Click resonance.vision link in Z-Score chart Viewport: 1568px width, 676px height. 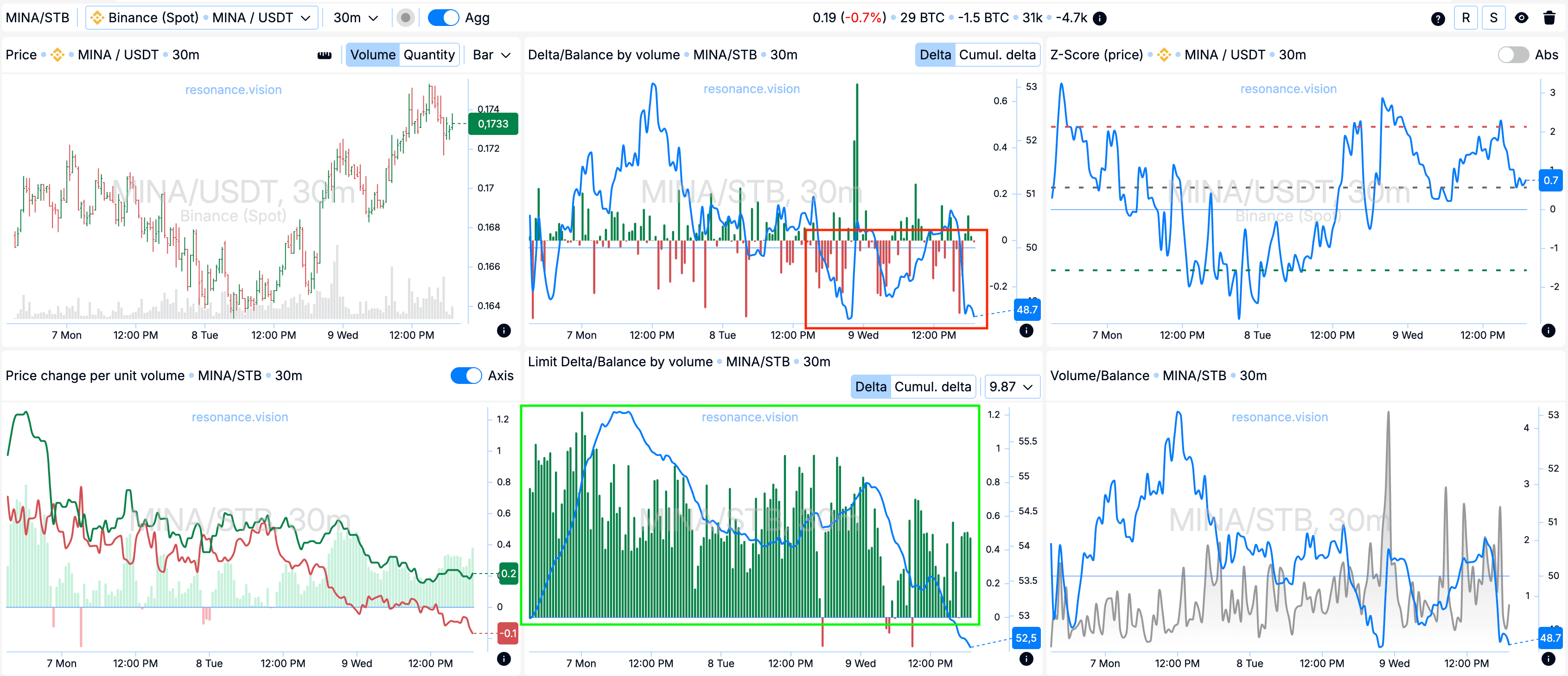coord(1288,89)
